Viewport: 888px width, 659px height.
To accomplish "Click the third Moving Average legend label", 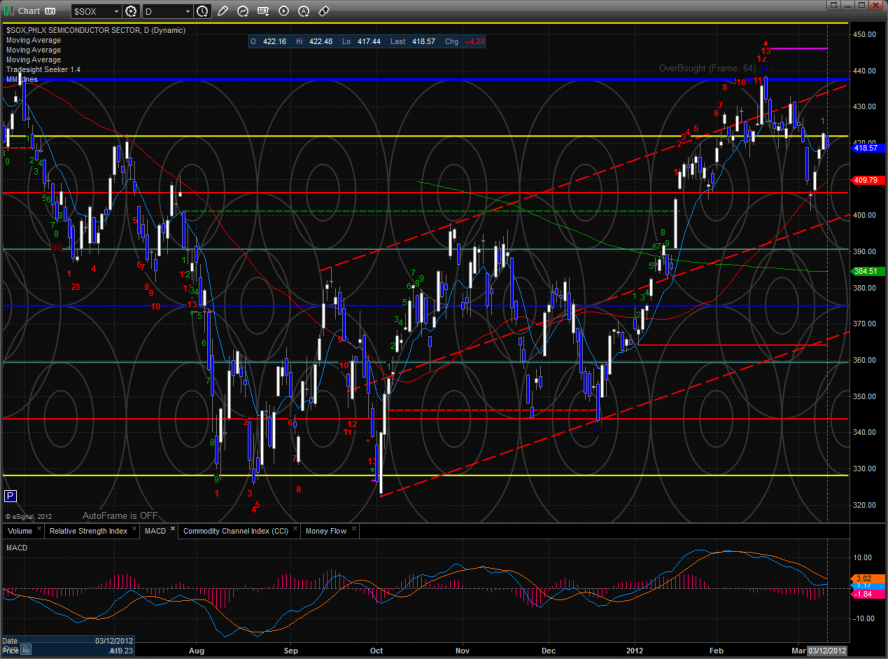I will (33, 59).
